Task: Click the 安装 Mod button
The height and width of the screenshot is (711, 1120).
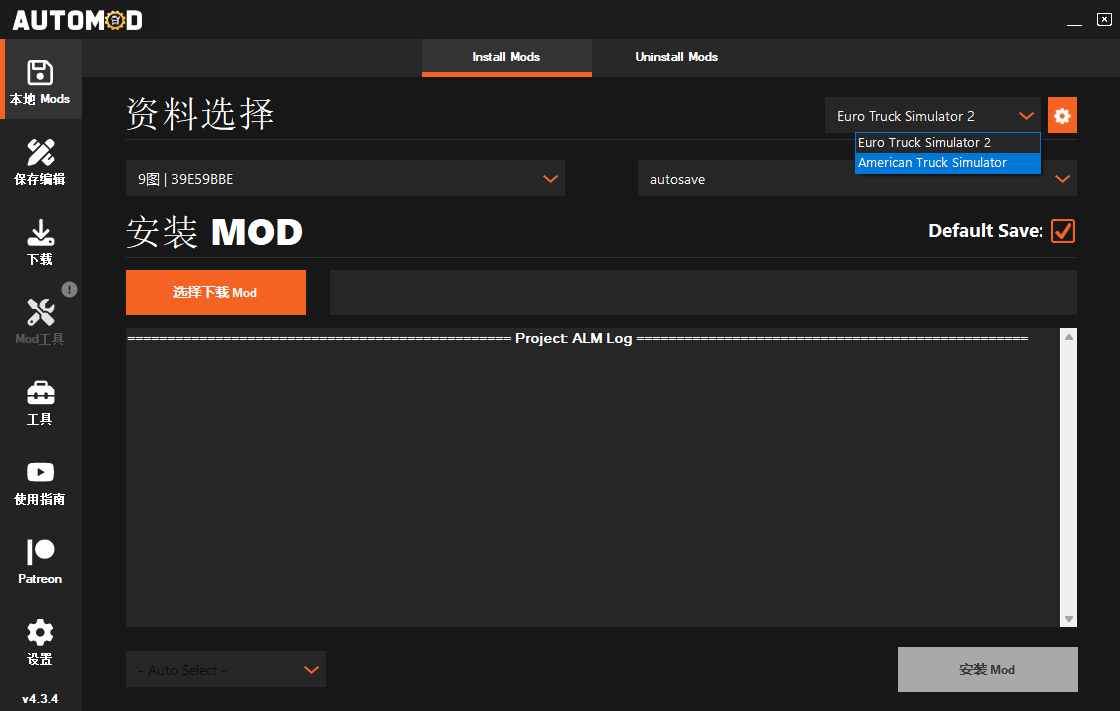Action: coord(987,670)
